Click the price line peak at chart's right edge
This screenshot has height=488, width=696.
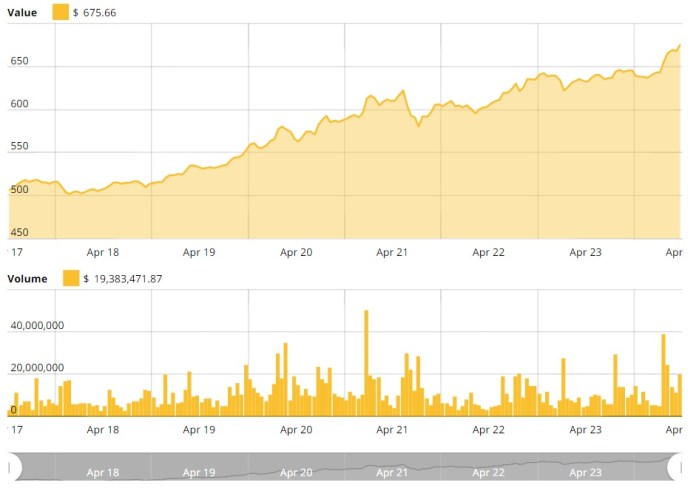pyautogui.click(x=680, y=45)
